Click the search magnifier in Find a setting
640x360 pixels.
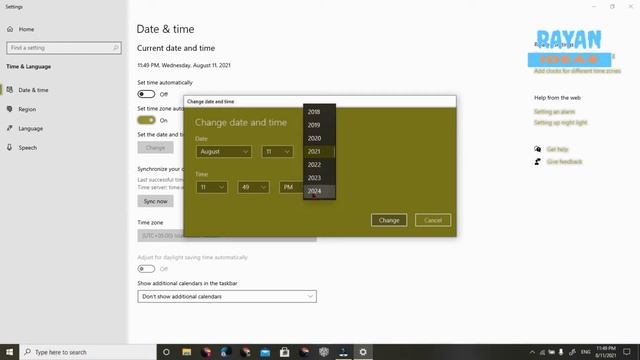tap(116, 48)
